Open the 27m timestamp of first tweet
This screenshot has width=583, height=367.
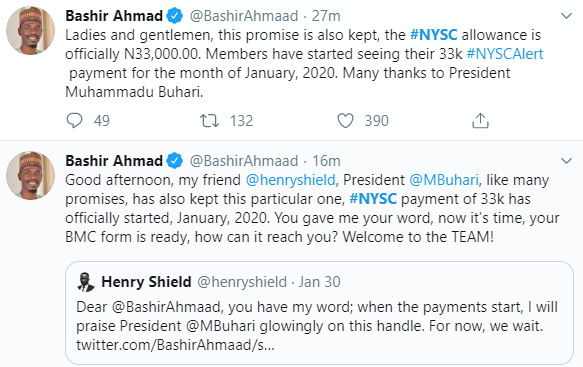[326, 16]
